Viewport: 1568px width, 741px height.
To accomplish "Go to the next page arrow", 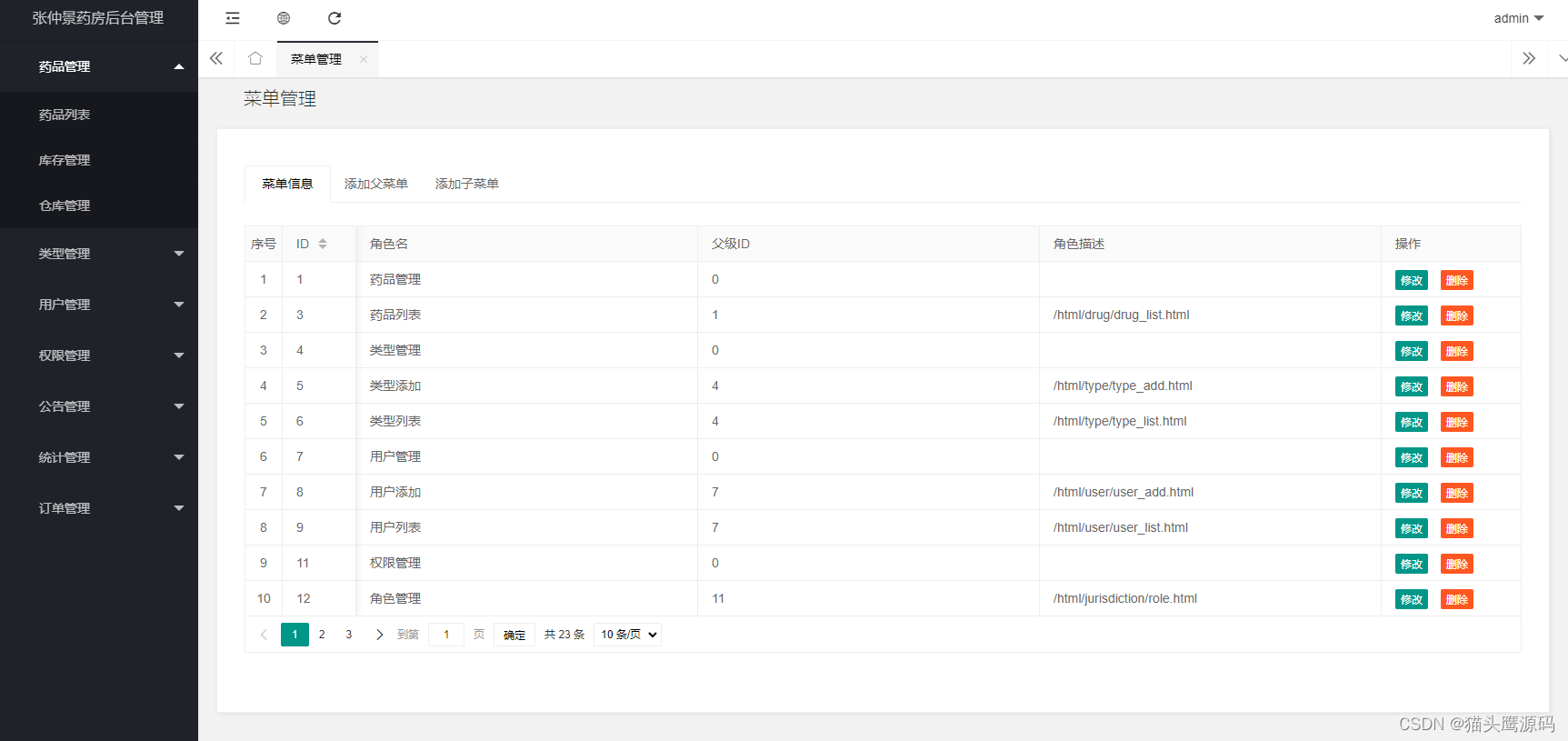I will pyautogui.click(x=379, y=635).
